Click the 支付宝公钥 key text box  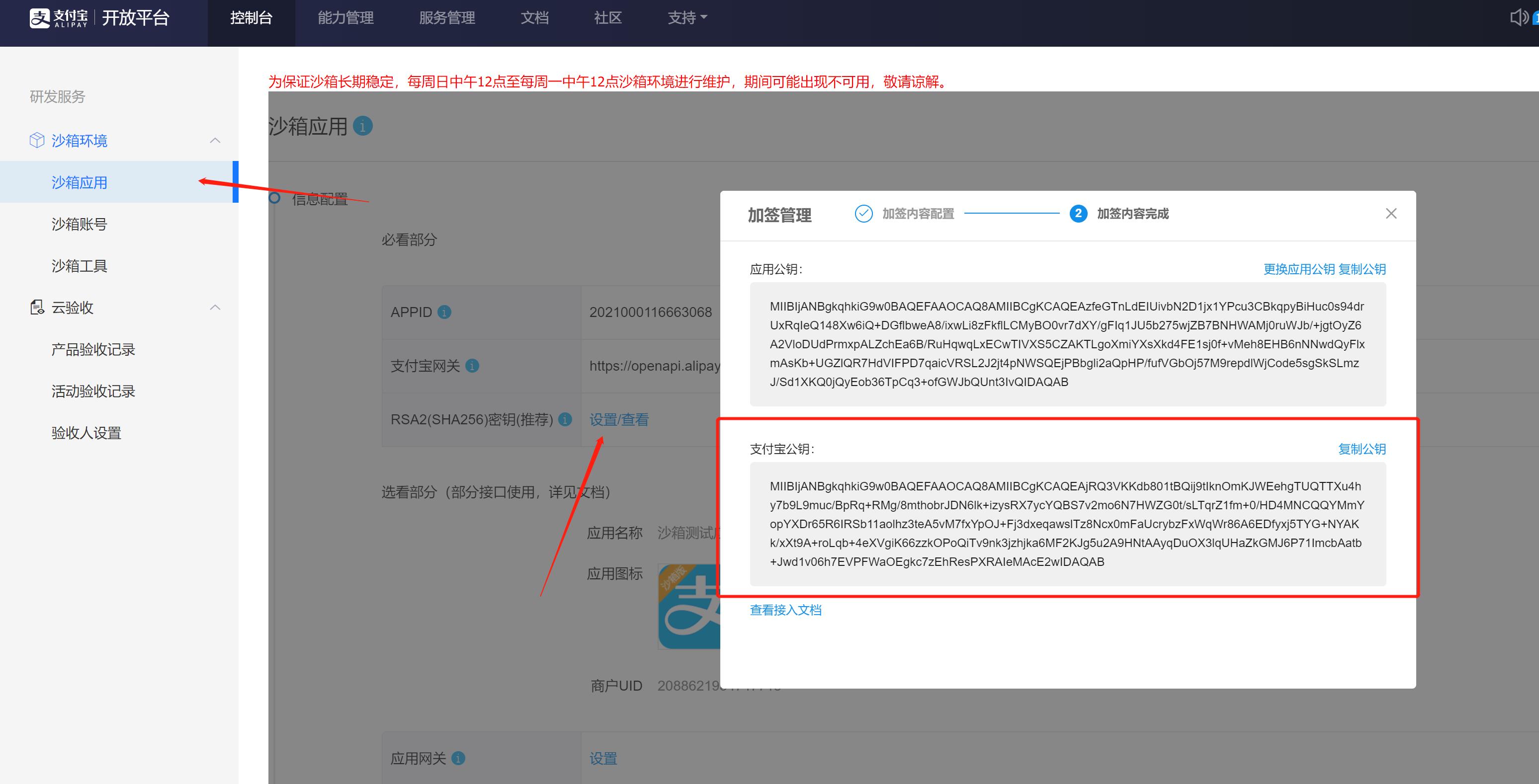pyautogui.click(x=1068, y=524)
